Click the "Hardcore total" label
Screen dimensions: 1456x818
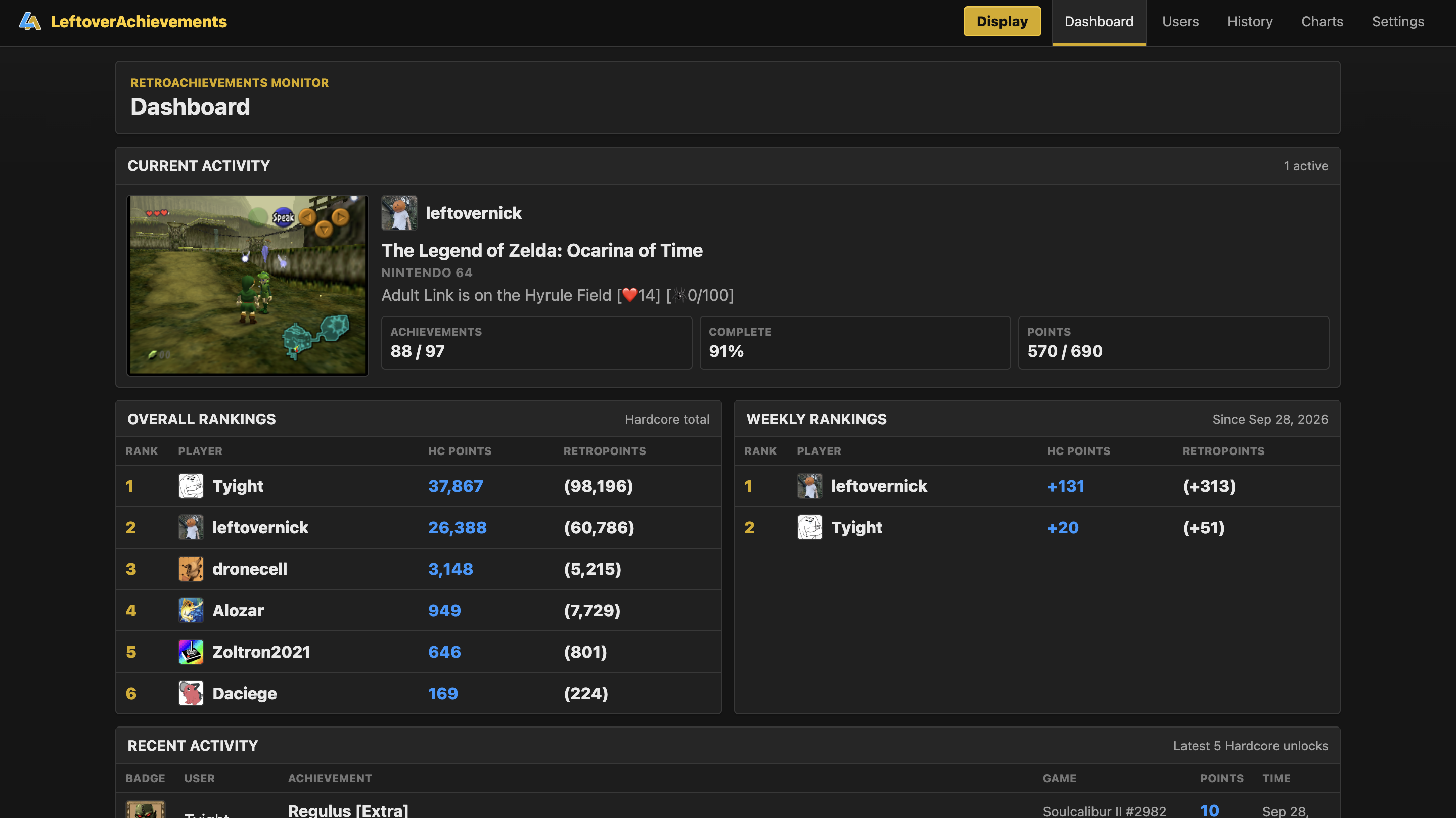pos(667,419)
